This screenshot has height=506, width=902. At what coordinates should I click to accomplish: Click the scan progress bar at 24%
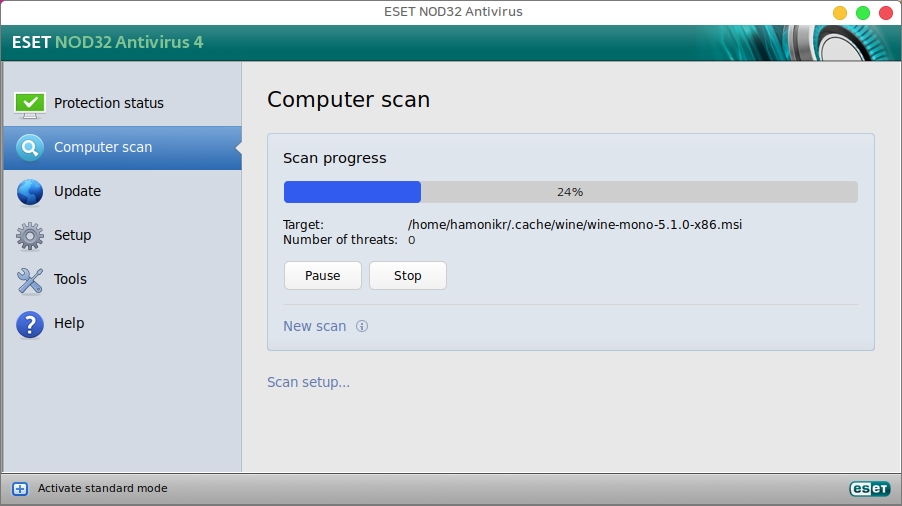570,192
